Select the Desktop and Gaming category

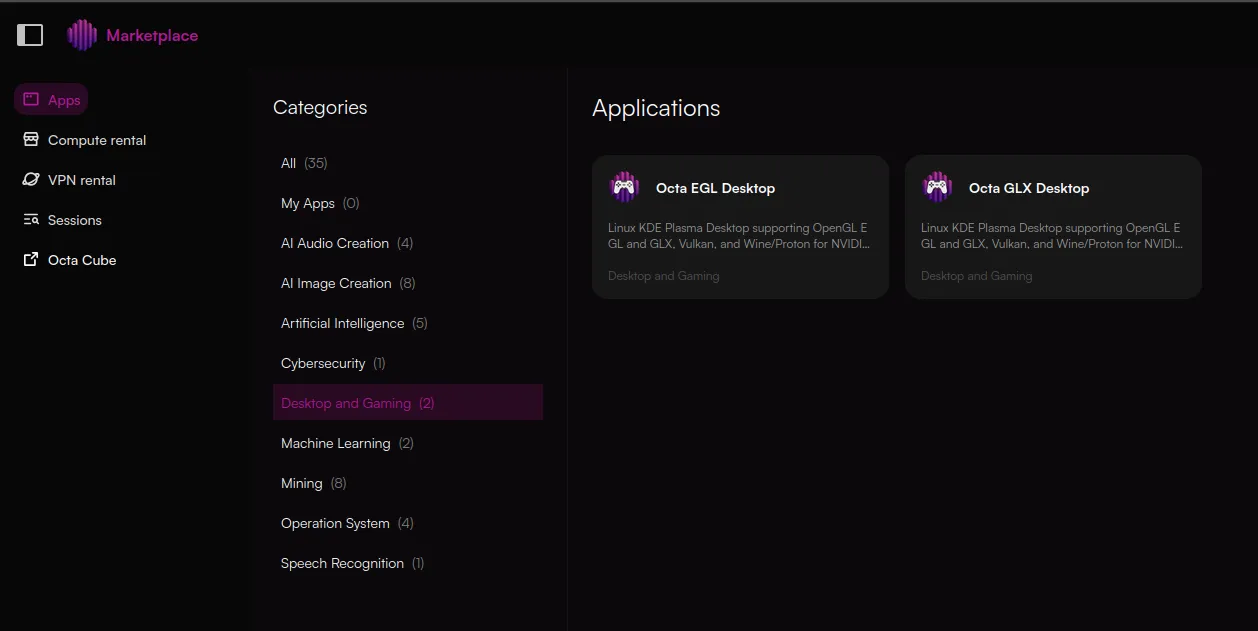click(x=408, y=403)
